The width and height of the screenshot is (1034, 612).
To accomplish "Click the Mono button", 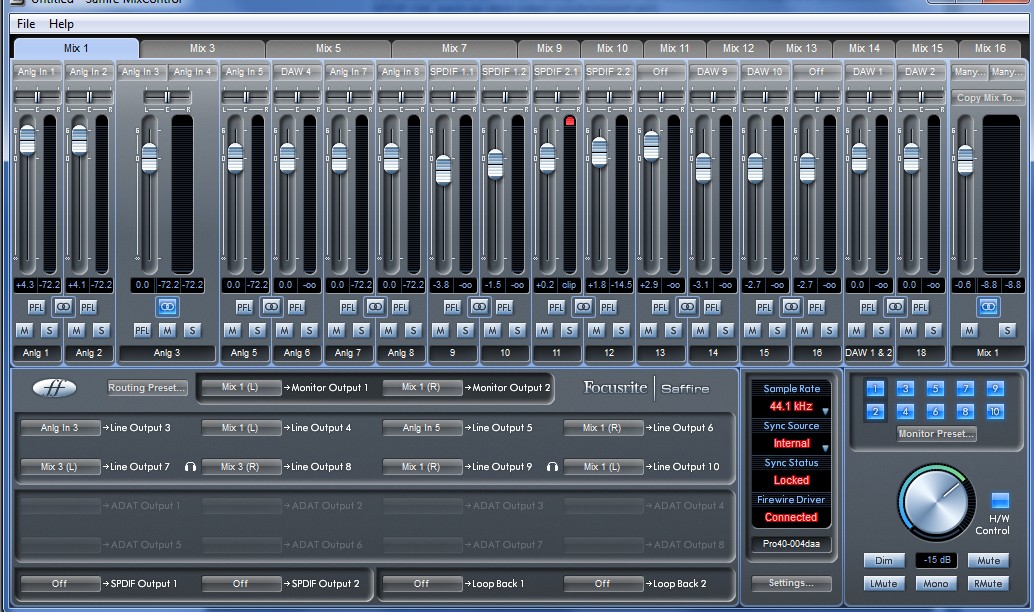I will pyautogui.click(x=936, y=584).
